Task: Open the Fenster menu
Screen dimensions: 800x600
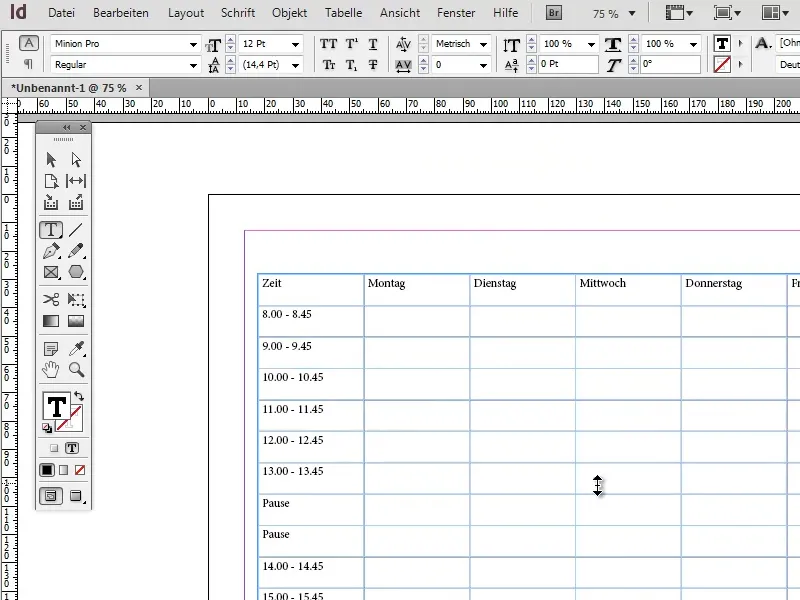Action: point(456,13)
